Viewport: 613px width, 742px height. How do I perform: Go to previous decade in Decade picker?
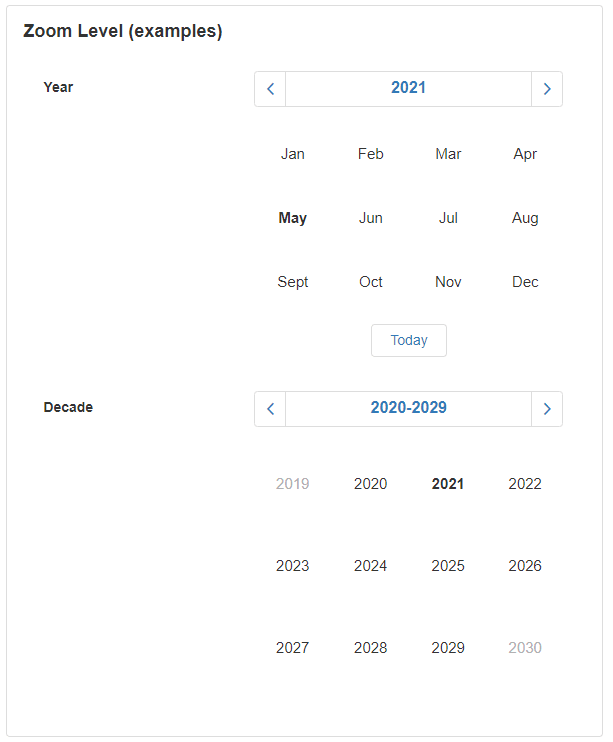point(270,409)
